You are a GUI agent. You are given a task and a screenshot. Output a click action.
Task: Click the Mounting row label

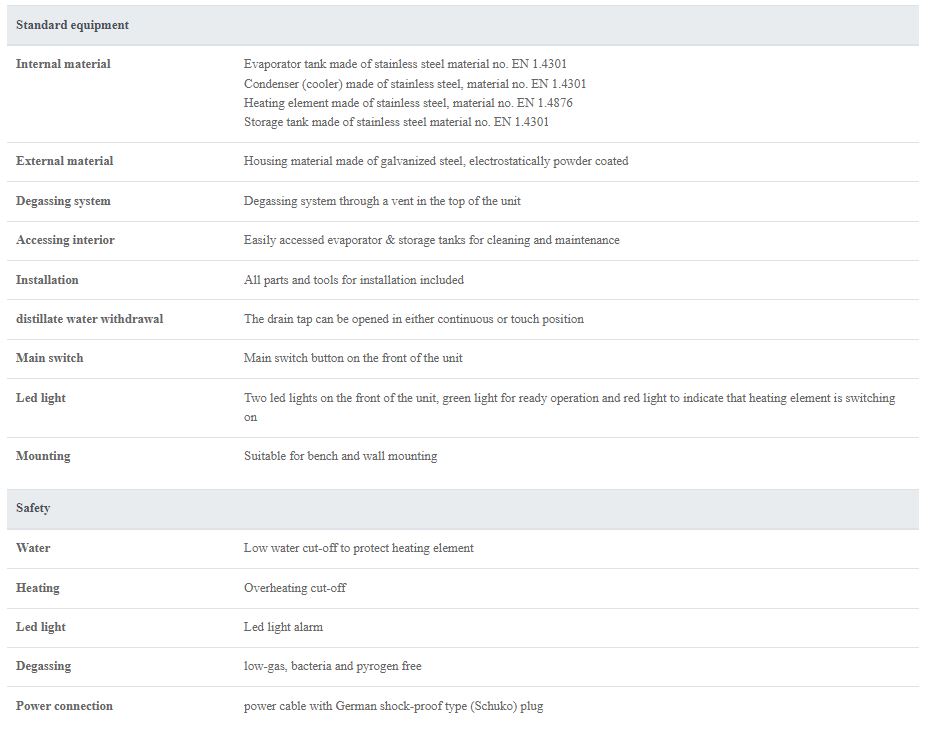point(43,456)
